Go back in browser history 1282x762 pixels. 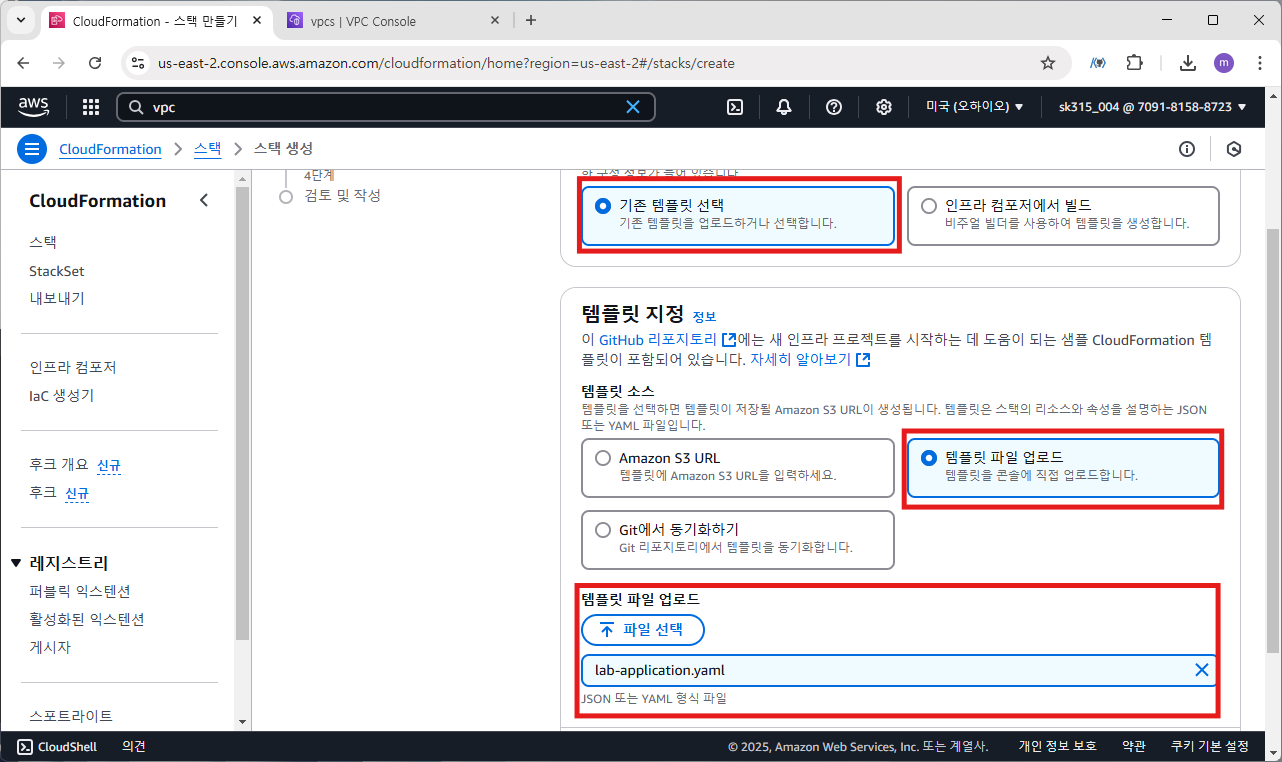24,63
